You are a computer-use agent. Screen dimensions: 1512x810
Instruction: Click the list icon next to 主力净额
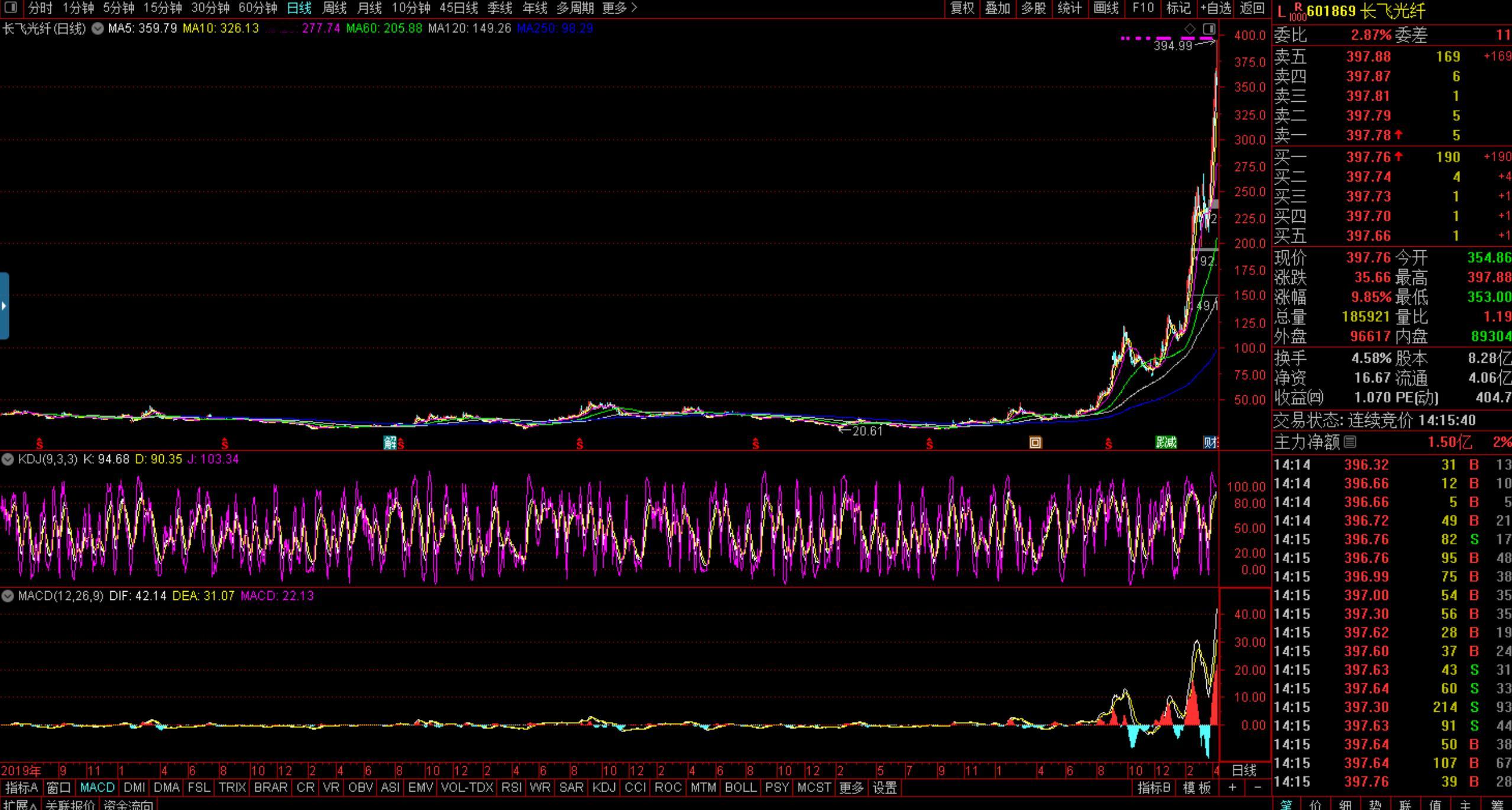click(x=1350, y=441)
